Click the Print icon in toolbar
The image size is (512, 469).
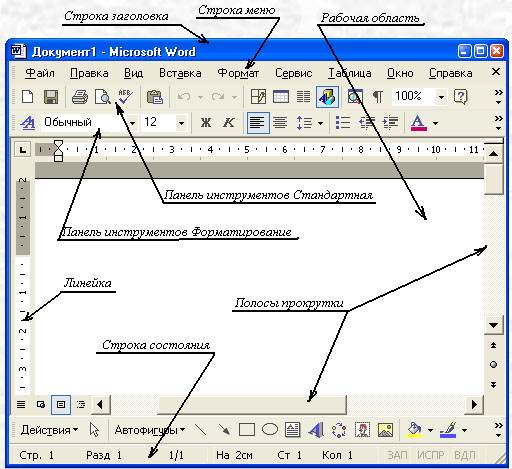click(x=80, y=97)
